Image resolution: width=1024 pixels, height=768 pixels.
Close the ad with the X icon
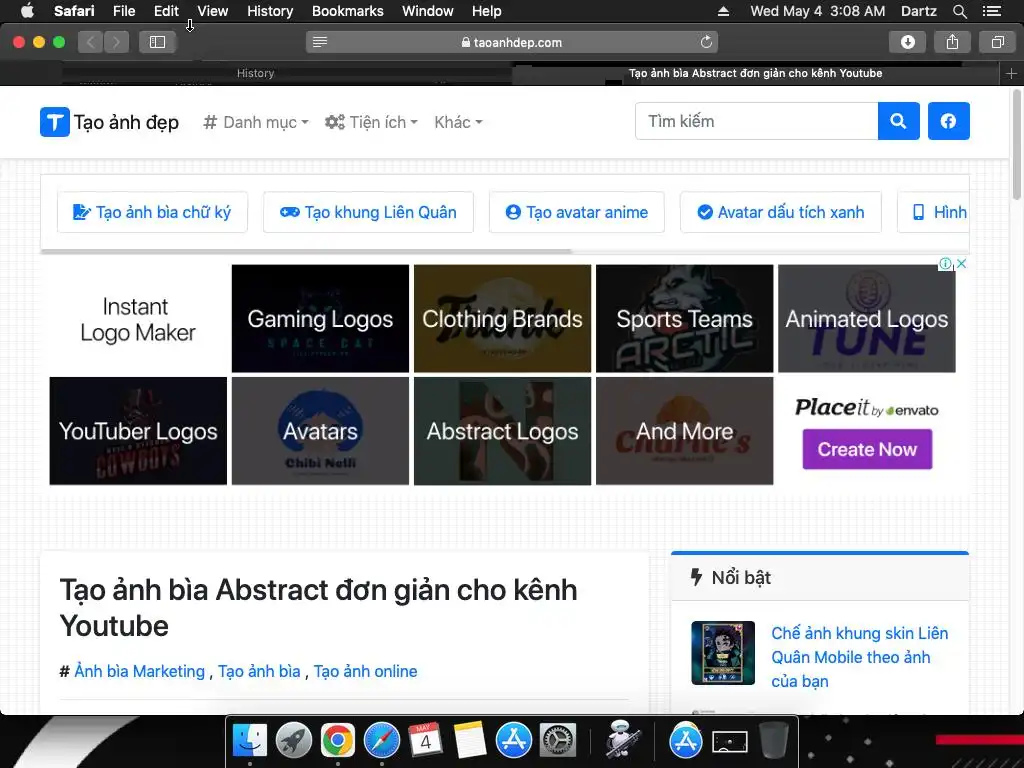(x=961, y=263)
